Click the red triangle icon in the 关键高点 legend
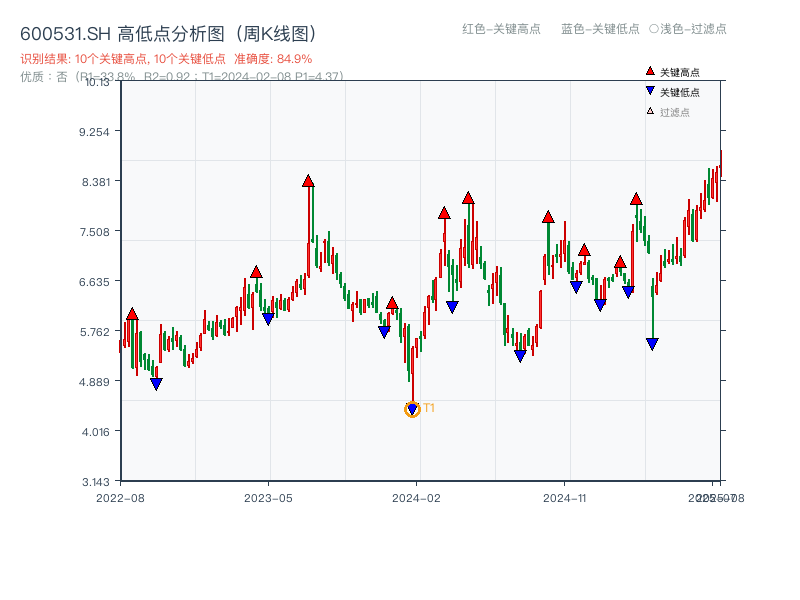Viewport: 800px width, 600px height. pos(650,71)
